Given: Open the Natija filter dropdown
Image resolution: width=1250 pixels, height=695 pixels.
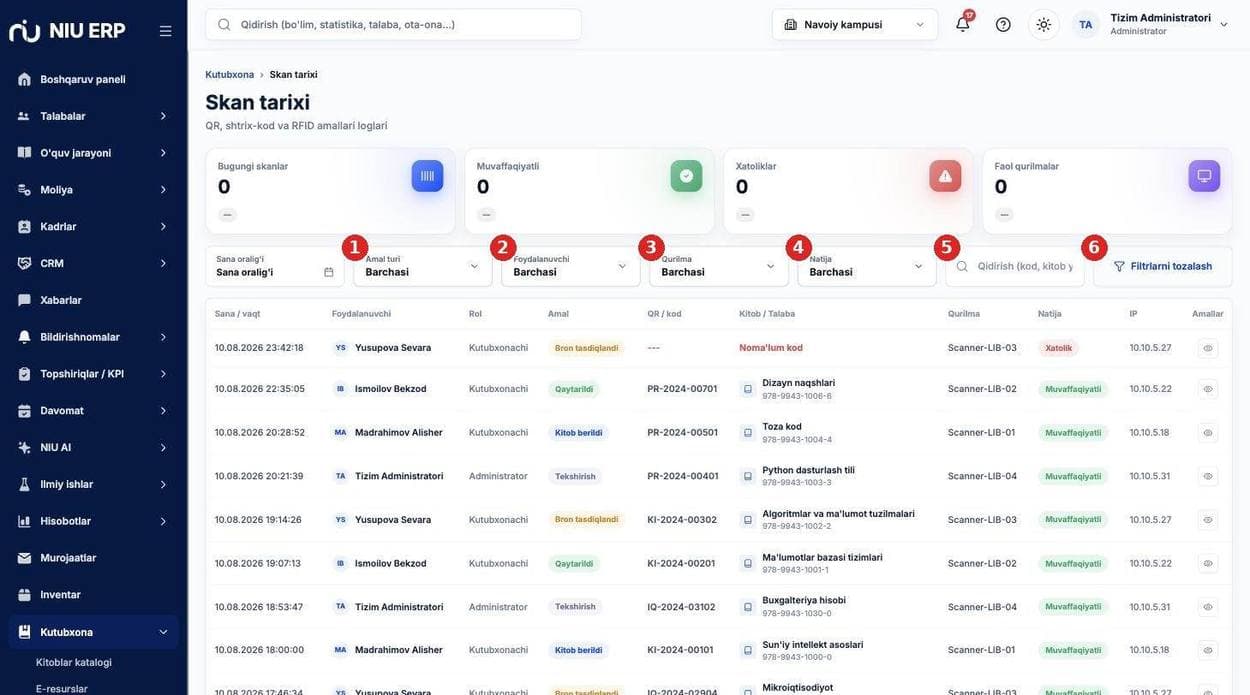Looking at the screenshot, I should 866,266.
